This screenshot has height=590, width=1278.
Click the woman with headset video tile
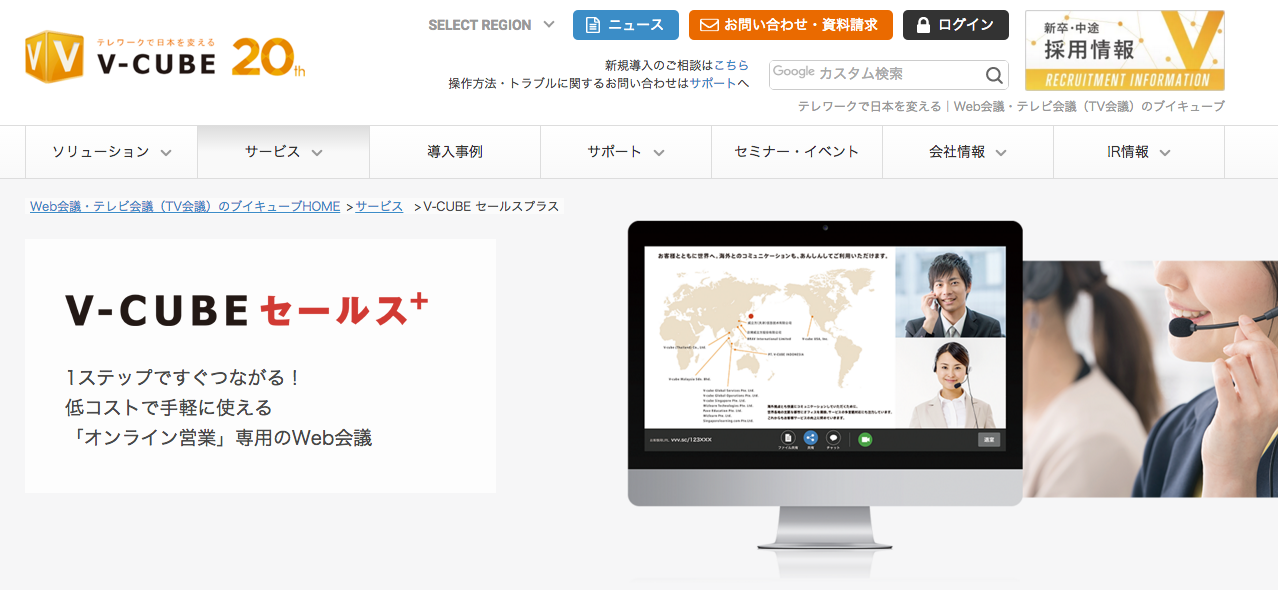(x=950, y=384)
